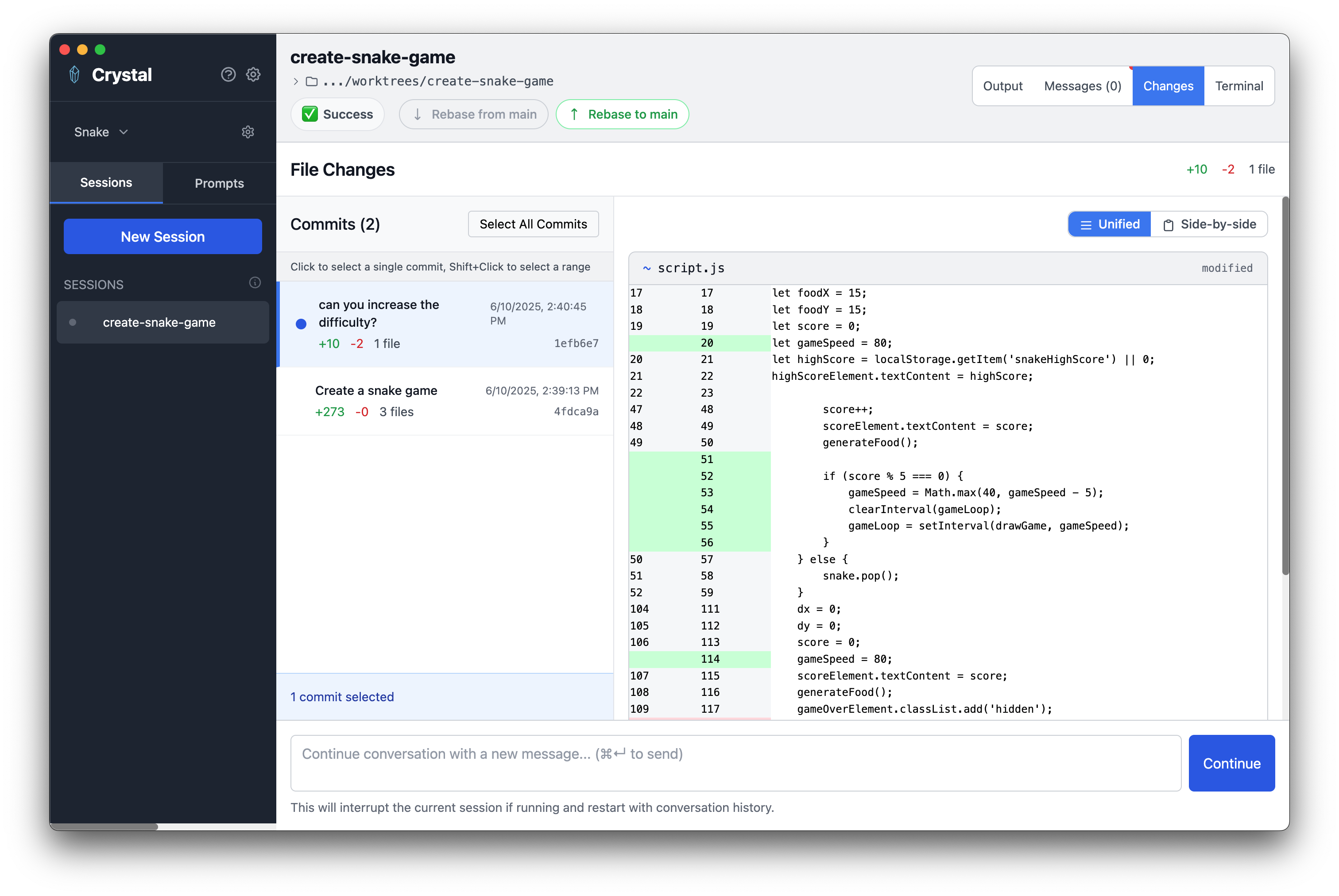Screen dimensions: 1339x896
Task: Switch diff view to Unified
Action: (x=1109, y=224)
